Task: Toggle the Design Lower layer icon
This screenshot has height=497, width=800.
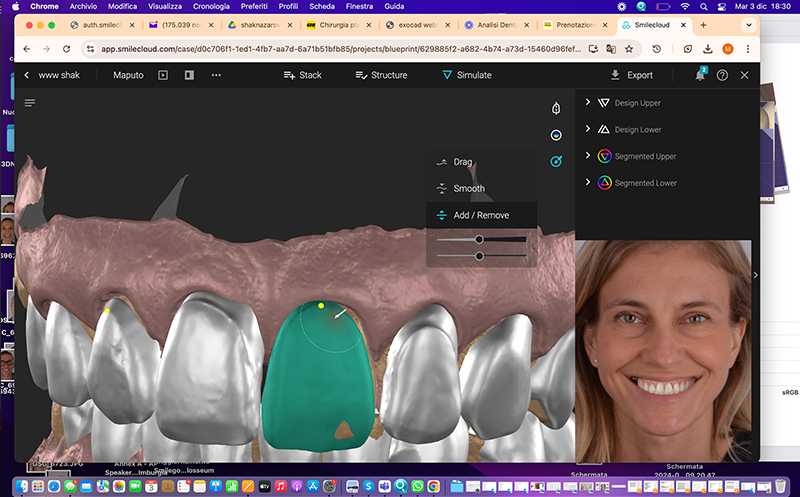Action: click(604, 129)
